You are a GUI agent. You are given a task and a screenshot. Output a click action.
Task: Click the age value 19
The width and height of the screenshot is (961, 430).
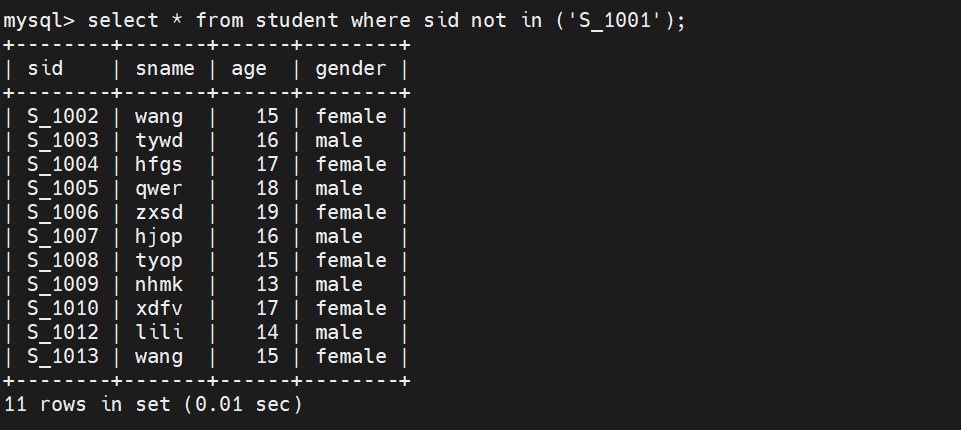267,213
